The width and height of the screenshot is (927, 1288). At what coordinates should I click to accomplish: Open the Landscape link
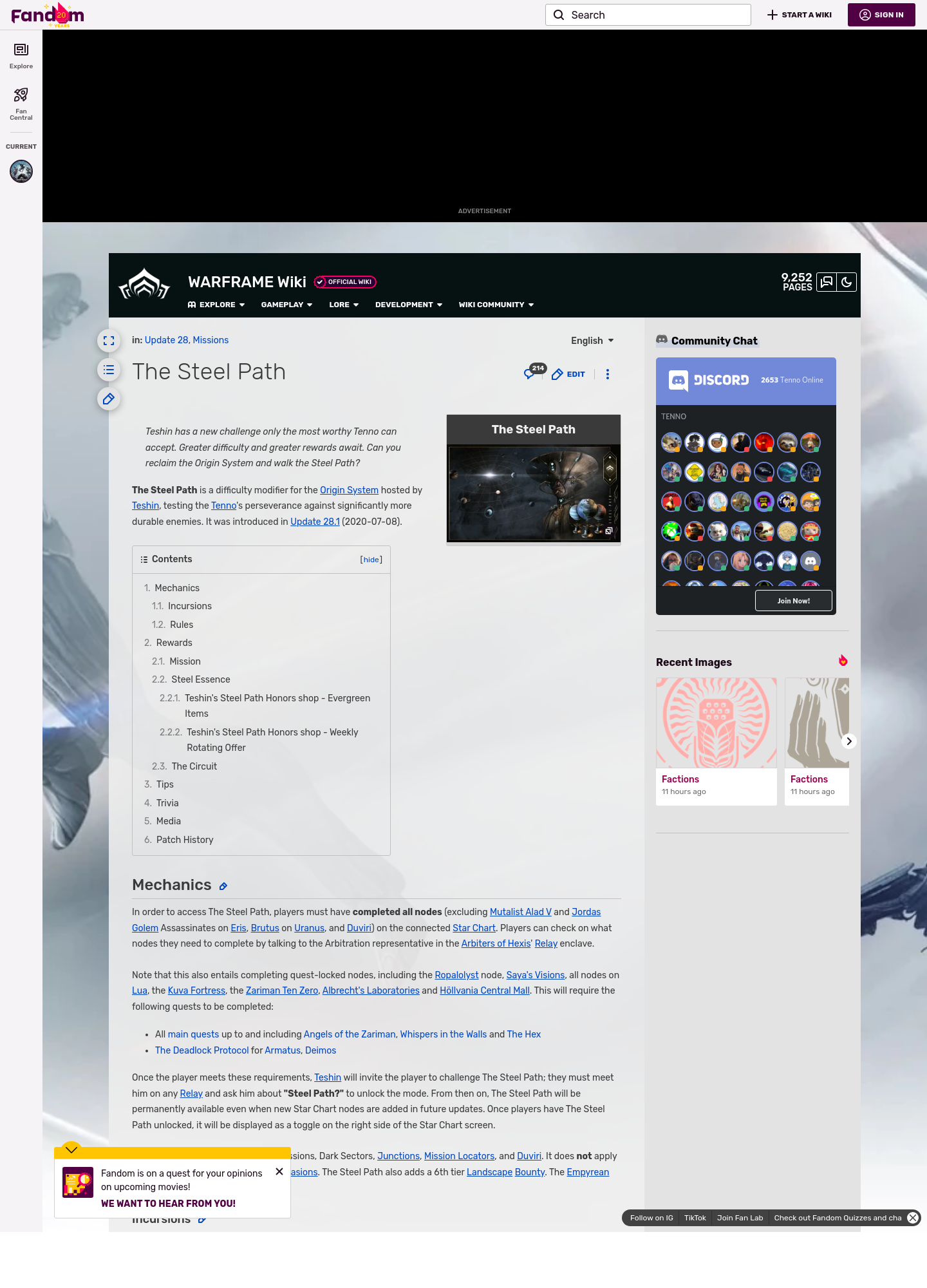point(489,1172)
